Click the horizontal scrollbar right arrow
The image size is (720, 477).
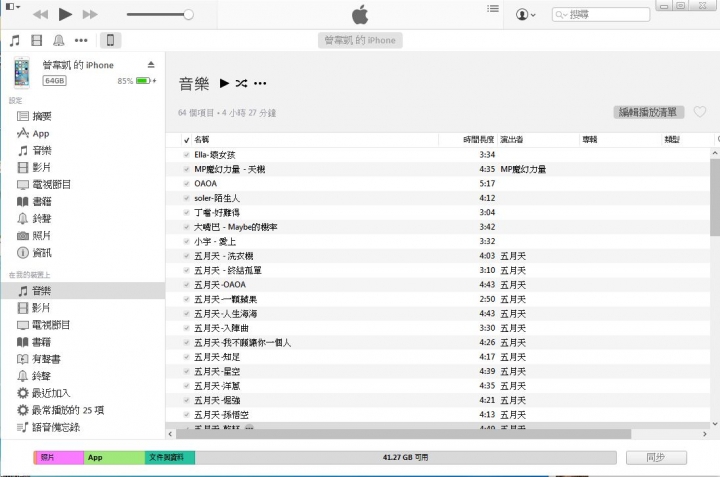pos(705,434)
